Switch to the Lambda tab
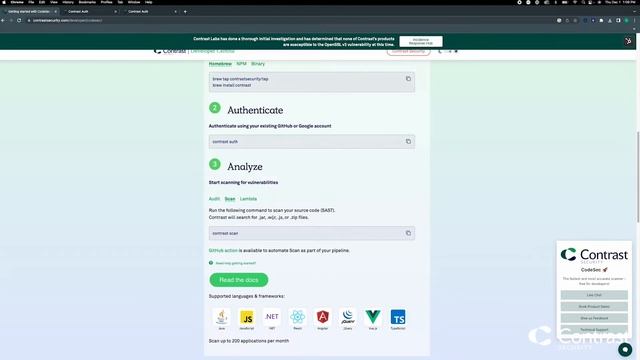This screenshot has width=640, height=360. (x=248, y=199)
